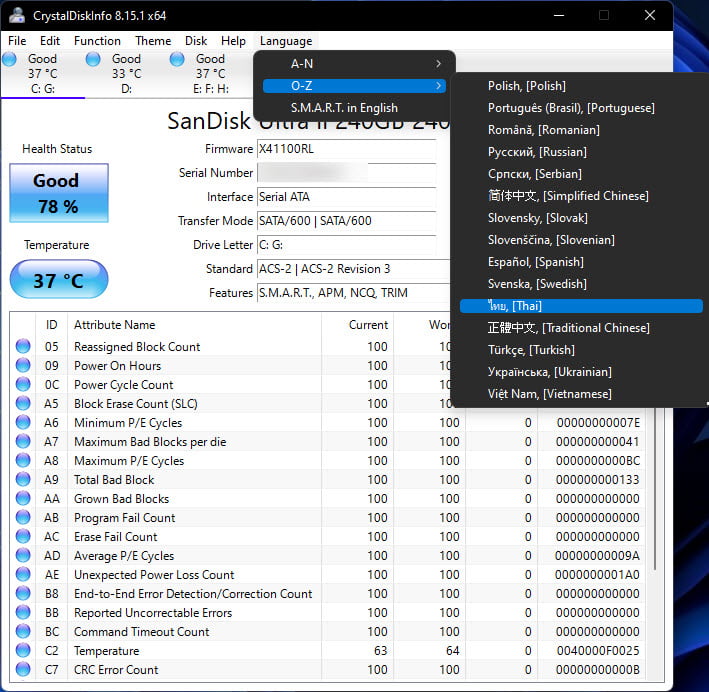Click status orb for Block Erase Count (SLC)
The image size is (709, 692).
(x=23, y=403)
